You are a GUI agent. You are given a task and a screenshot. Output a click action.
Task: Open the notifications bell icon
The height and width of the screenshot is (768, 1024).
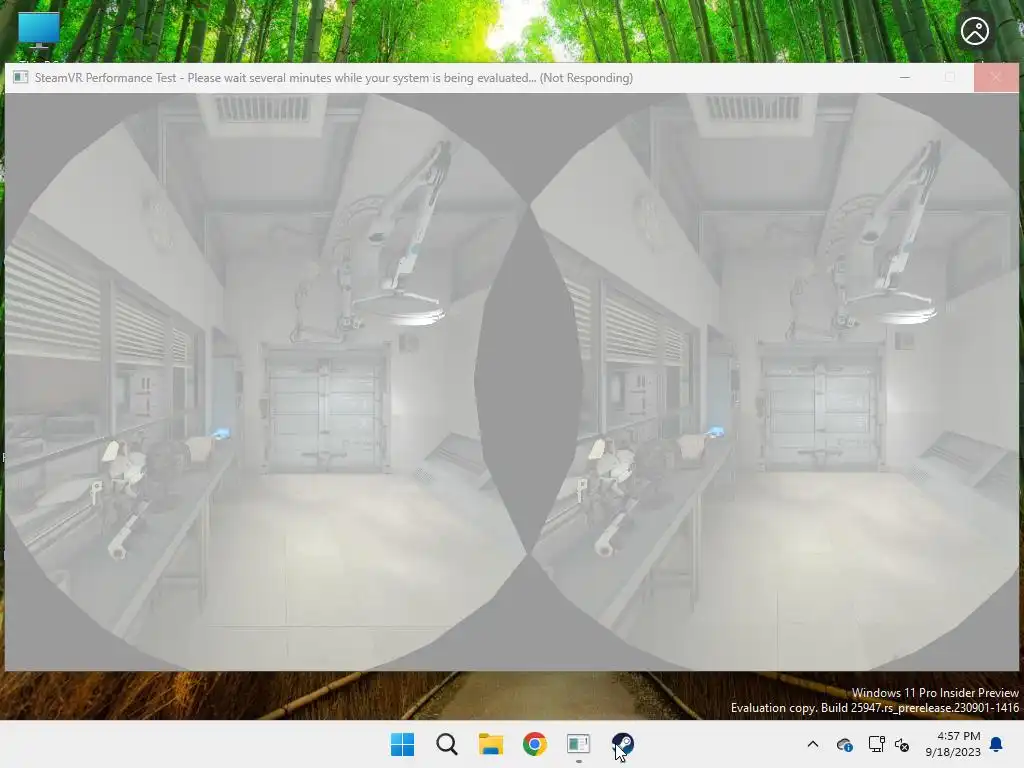pos(997,744)
